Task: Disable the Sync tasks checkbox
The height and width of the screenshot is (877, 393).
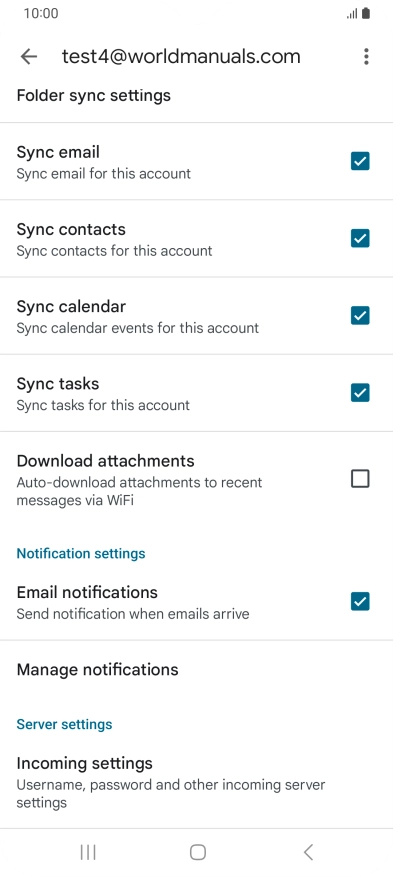Action: 360,393
